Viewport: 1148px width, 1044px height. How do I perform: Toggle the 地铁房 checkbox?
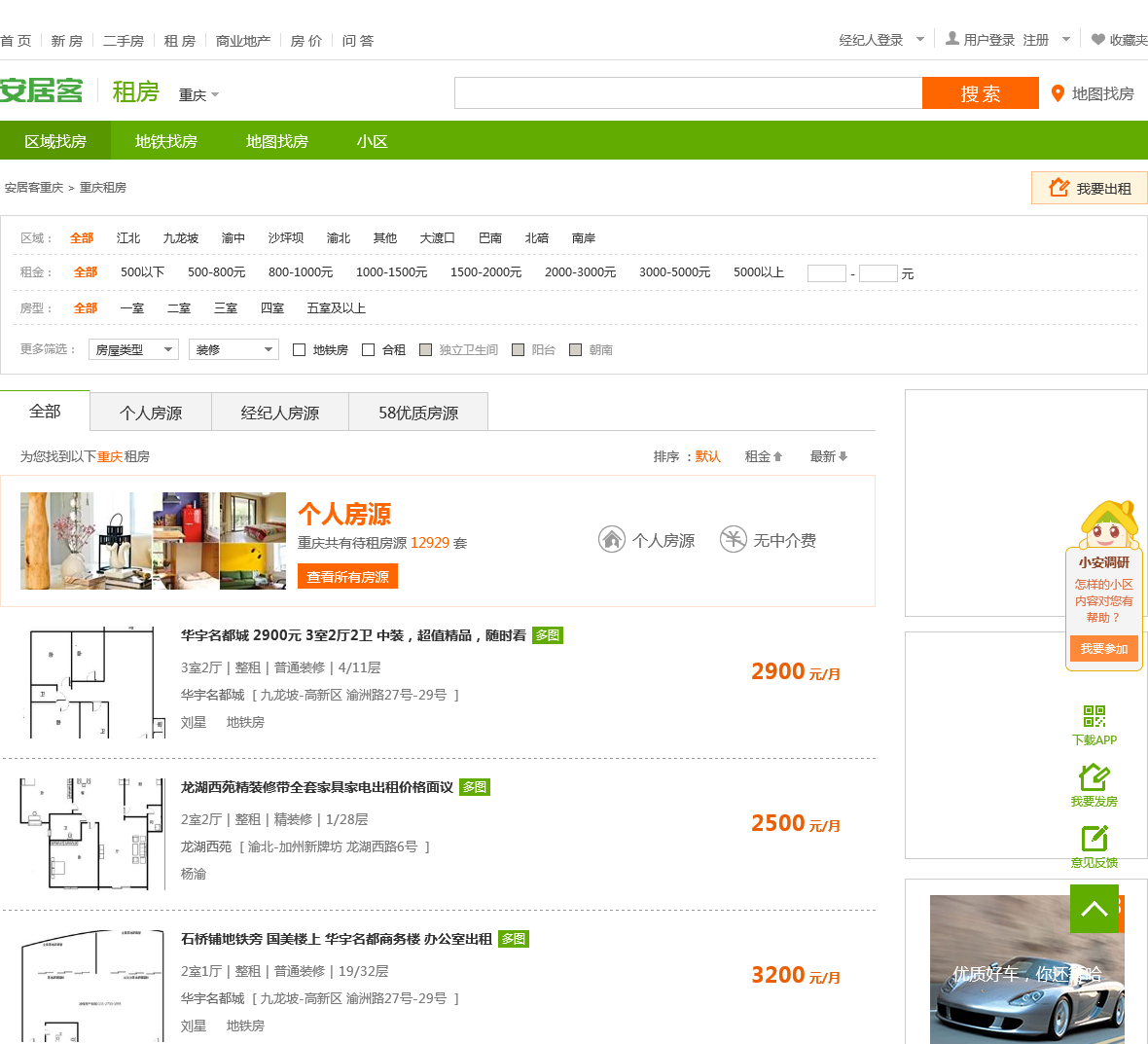pos(299,350)
